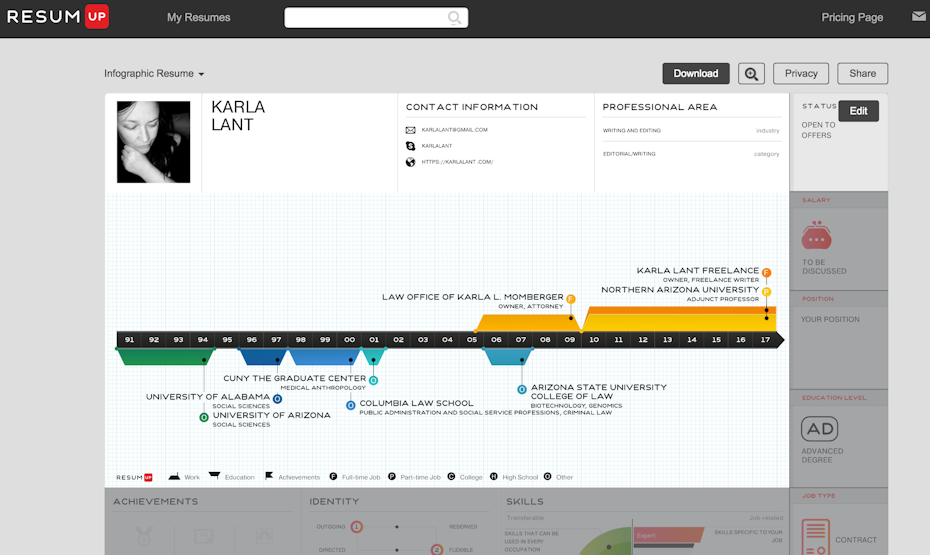Click the email envelope icon next to Gmail address
Image resolution: width=930 pixels, height=555 pixels.
(x=410, y=130)
